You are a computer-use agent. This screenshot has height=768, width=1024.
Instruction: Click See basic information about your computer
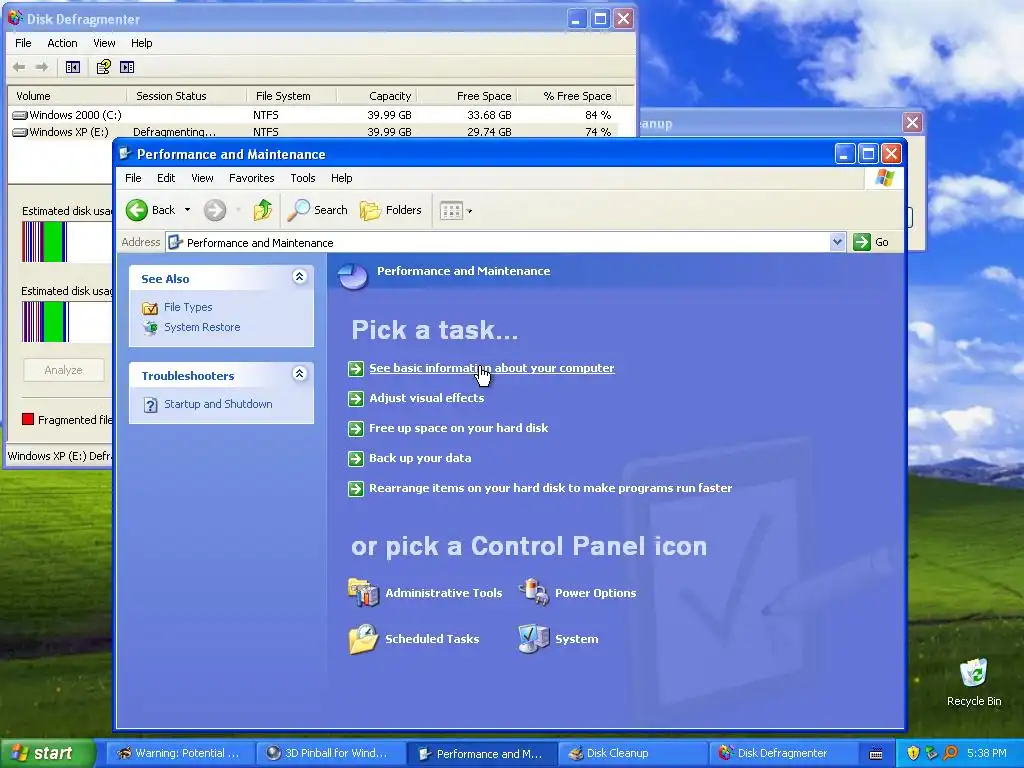tap(492, 368)
